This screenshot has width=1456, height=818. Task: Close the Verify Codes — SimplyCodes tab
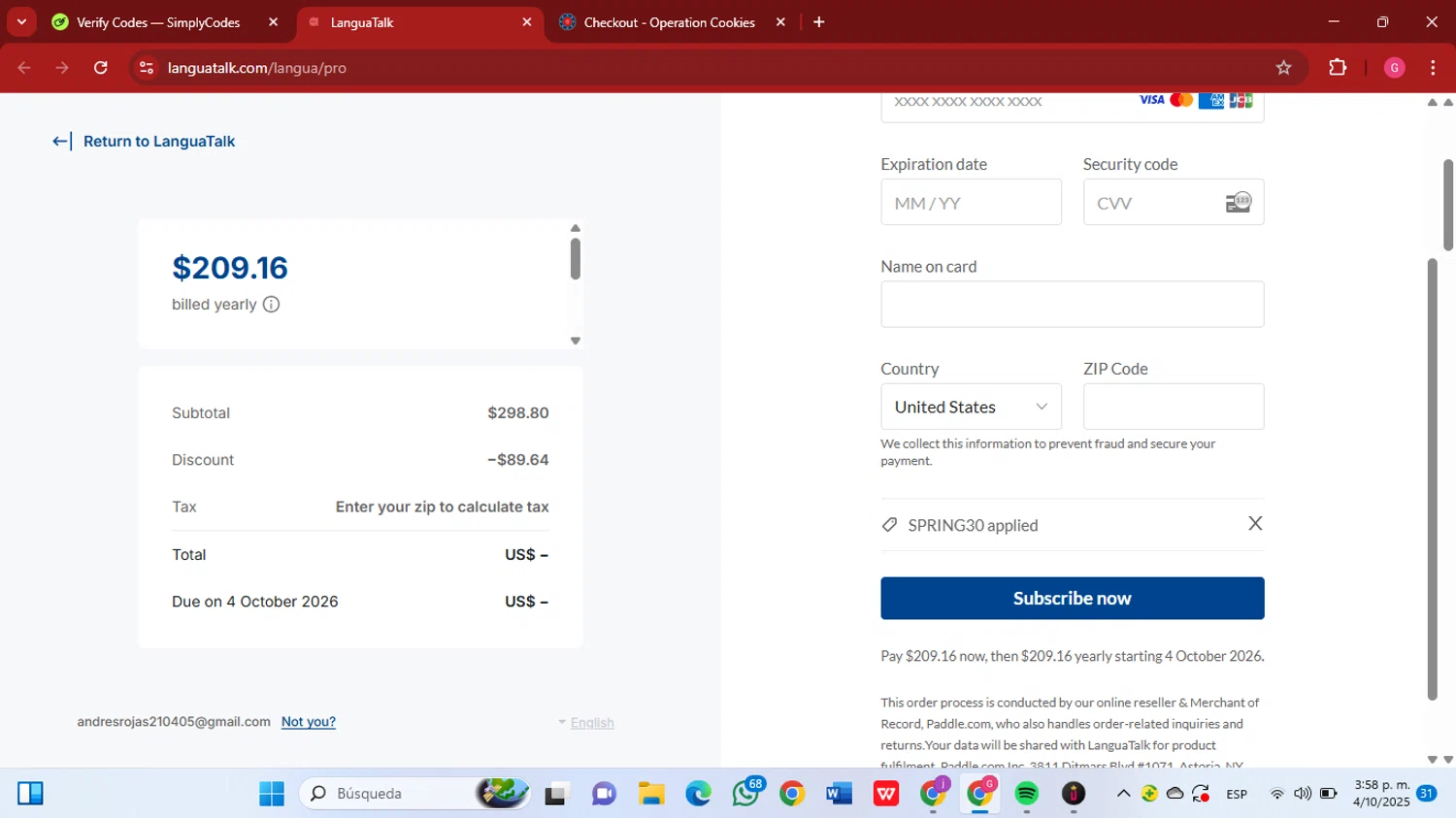[x=273, y=22]
